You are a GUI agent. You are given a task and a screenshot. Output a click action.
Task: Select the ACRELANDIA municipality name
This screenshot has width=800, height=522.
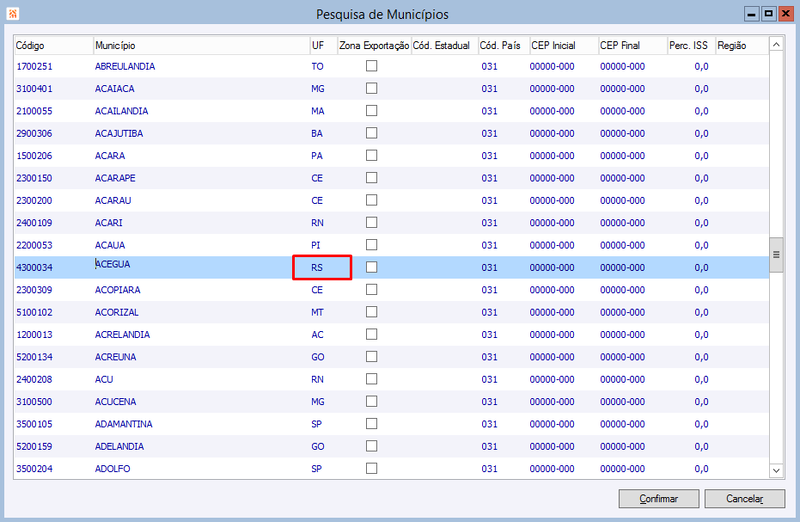(122, 335)
